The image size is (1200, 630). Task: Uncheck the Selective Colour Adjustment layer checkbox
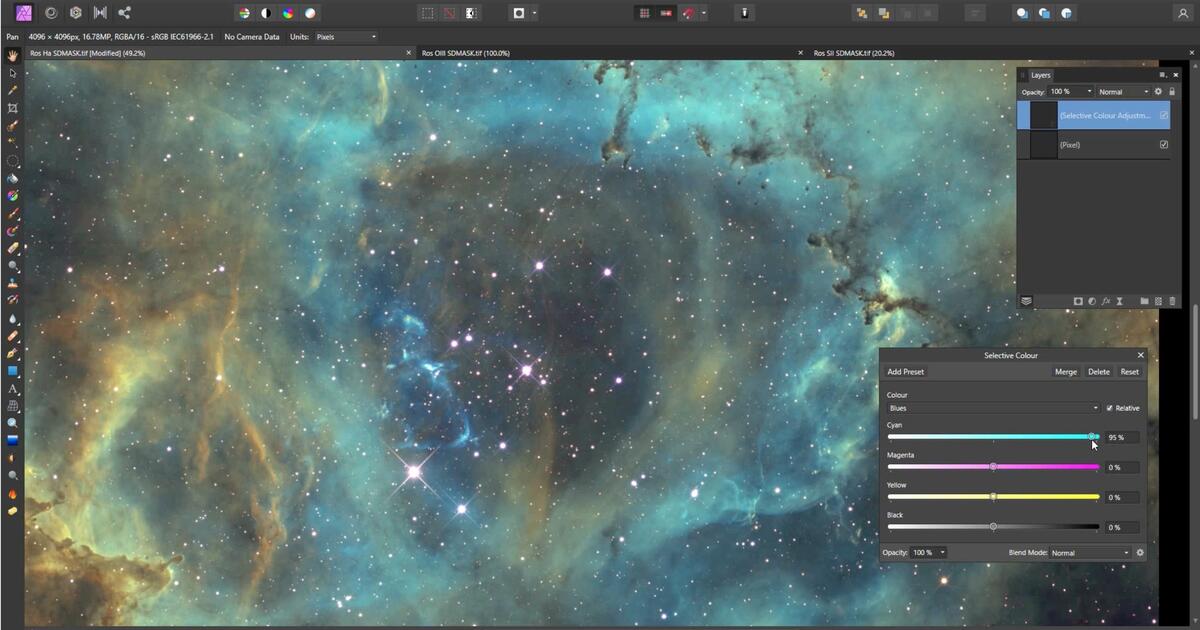coord(1163,116)
